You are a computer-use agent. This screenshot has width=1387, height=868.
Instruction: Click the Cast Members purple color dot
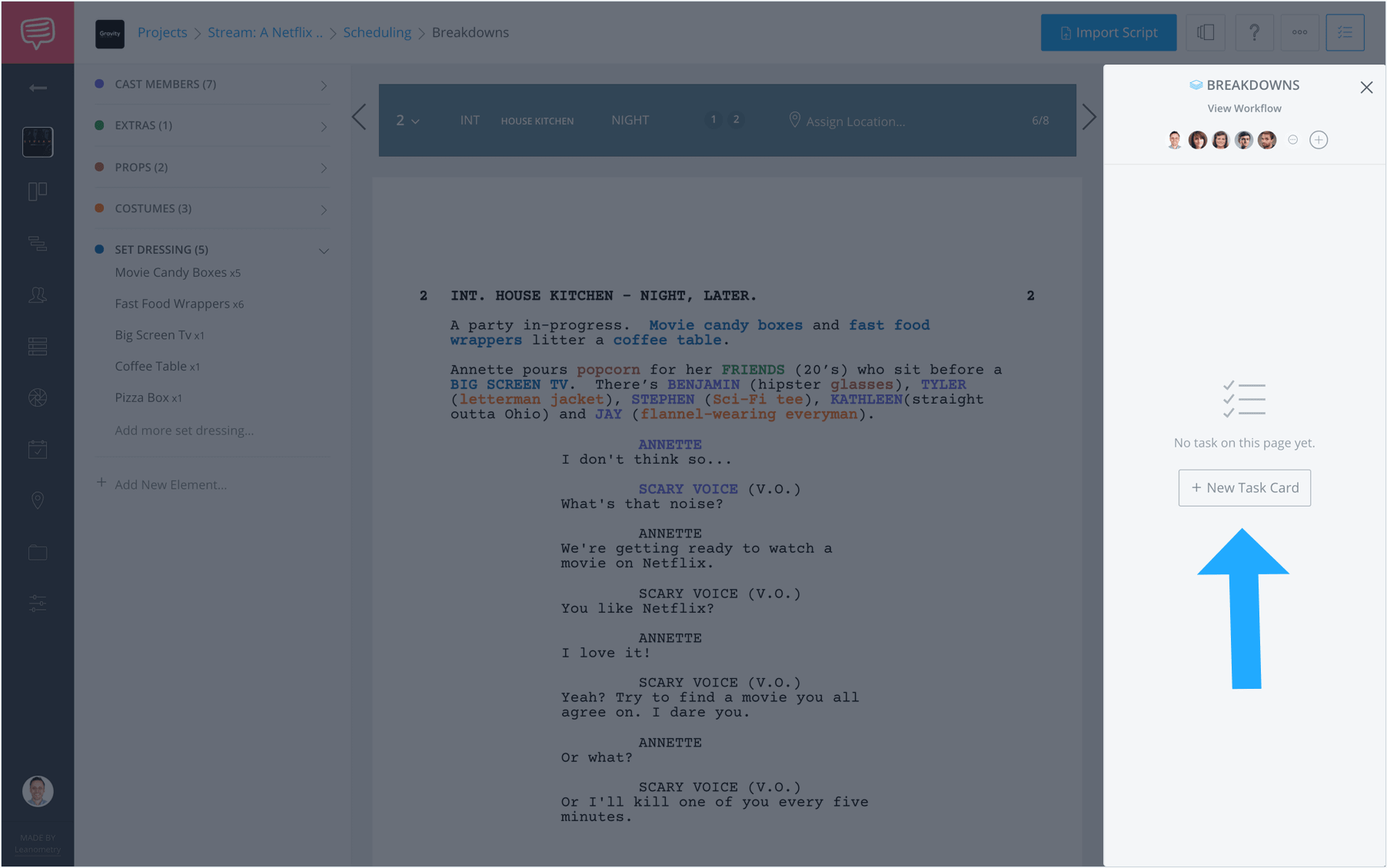click(x=99, y=84)
